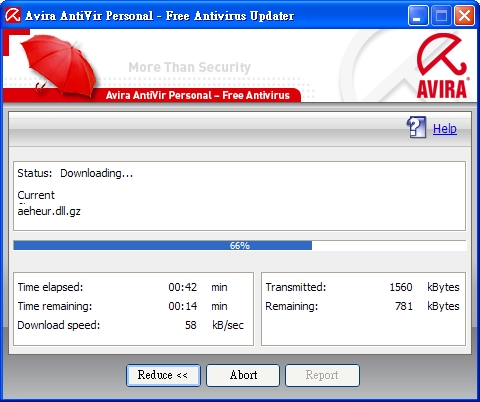Click the Time remaining value 00:14
Viewport: 480px width, 402px height.
pos(182,306)
